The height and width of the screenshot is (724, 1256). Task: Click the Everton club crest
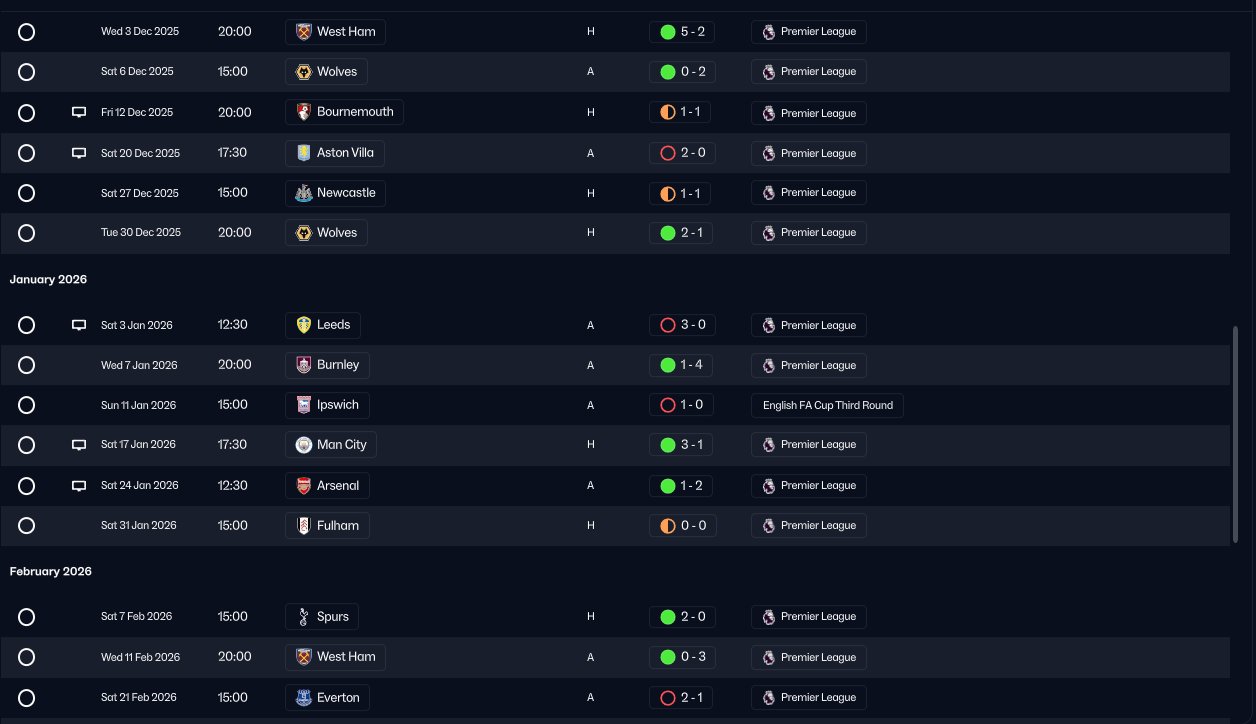click(x=304, y=697)
